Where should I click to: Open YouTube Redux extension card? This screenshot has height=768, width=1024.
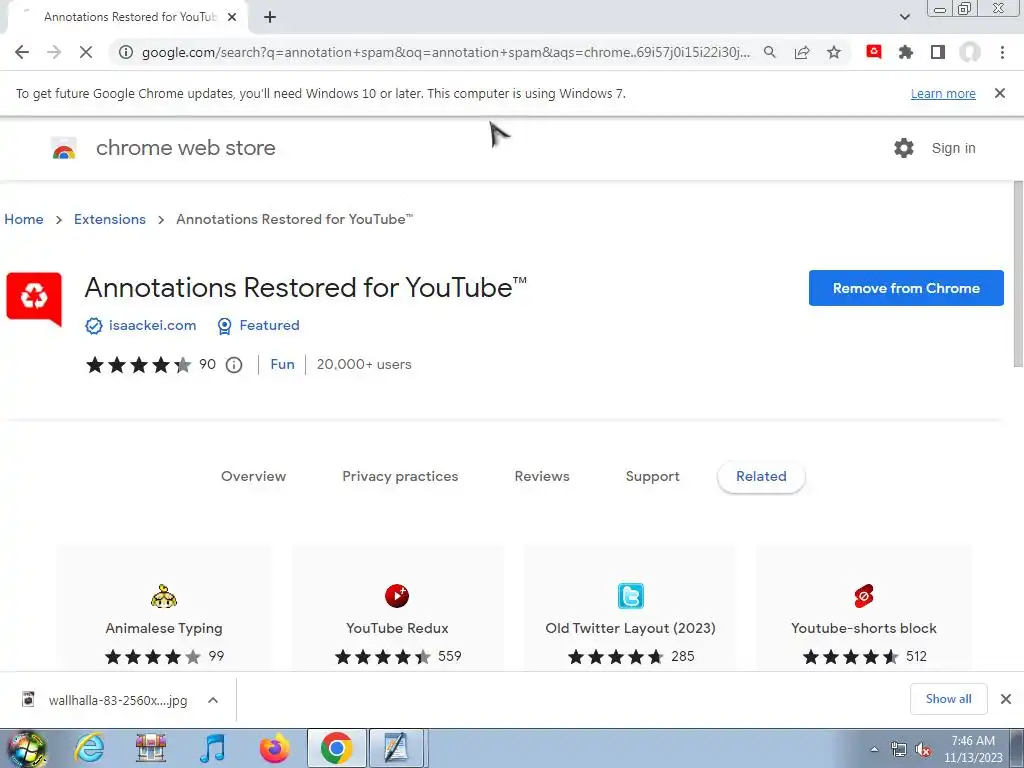click(x=398, y=607)
